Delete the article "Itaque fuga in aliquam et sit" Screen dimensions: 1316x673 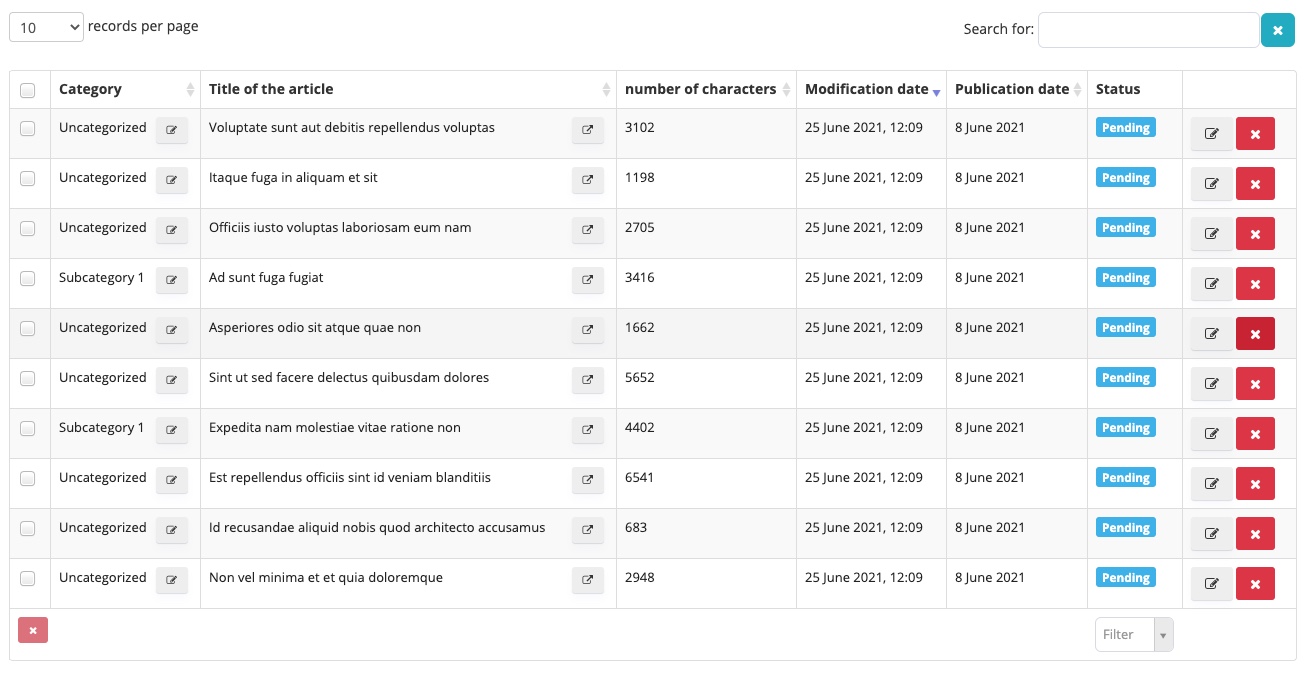point(1255,183)
